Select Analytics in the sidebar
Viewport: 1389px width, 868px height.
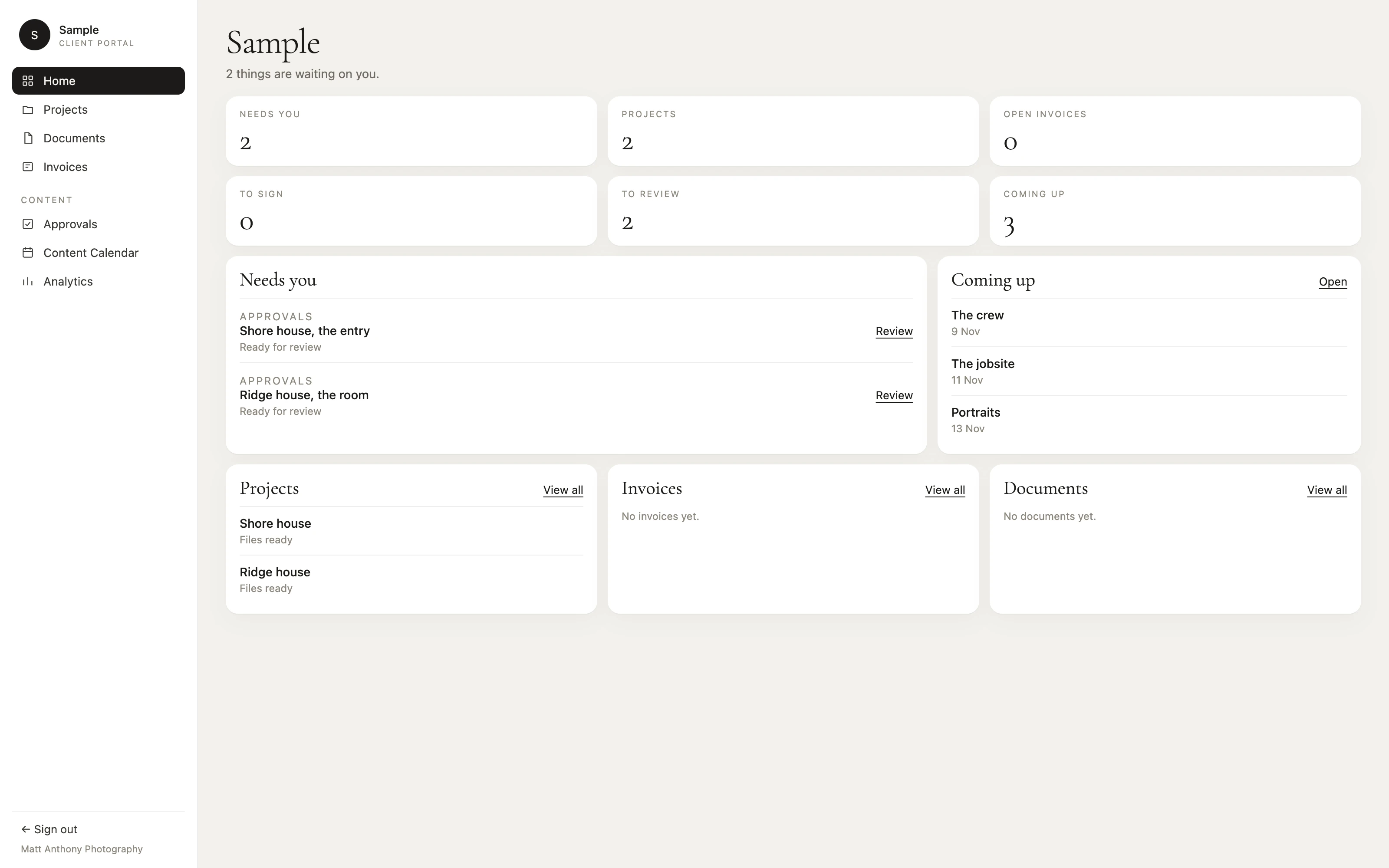(98, 282)
